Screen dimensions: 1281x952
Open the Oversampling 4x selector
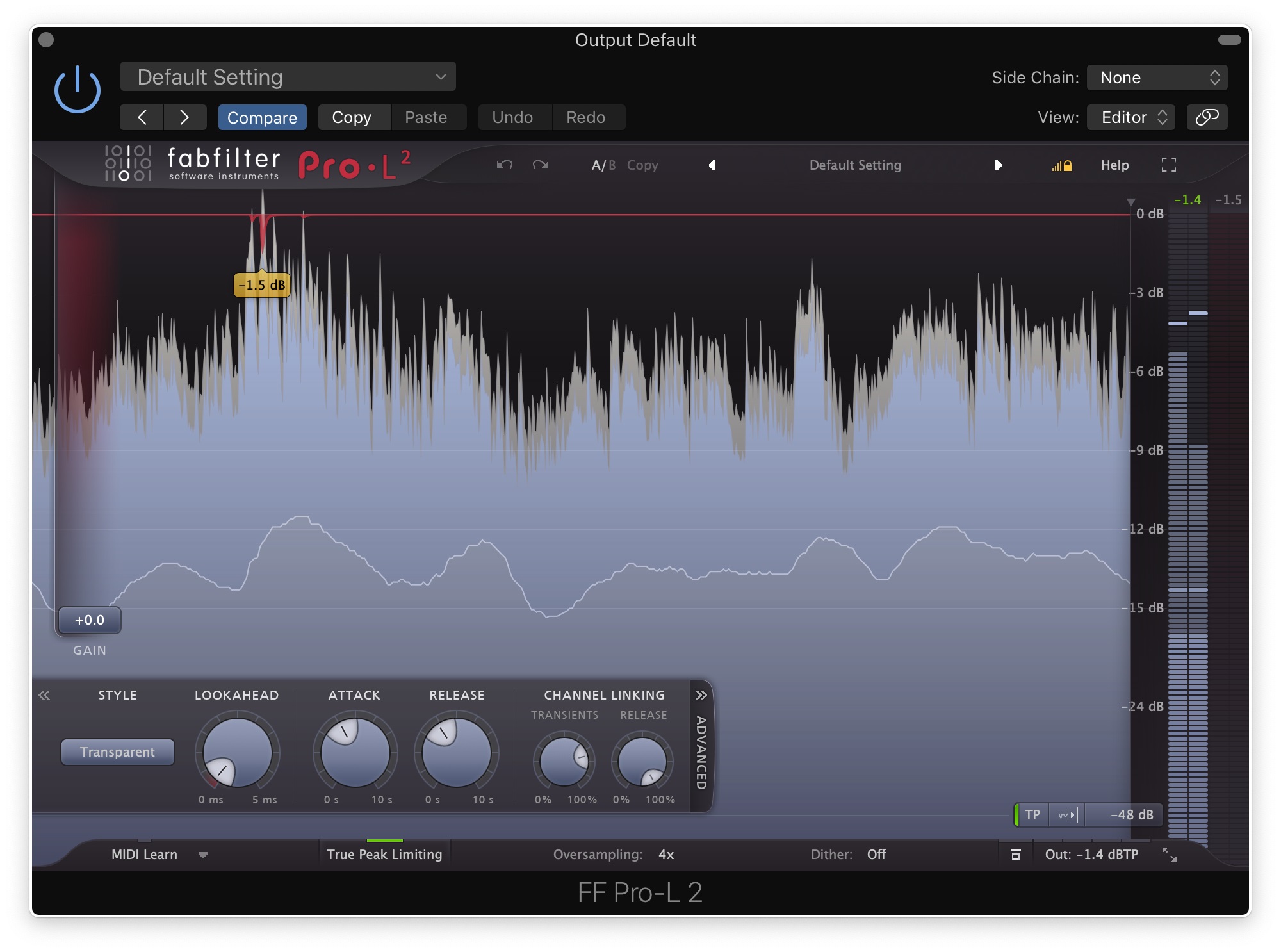point(666,855)
